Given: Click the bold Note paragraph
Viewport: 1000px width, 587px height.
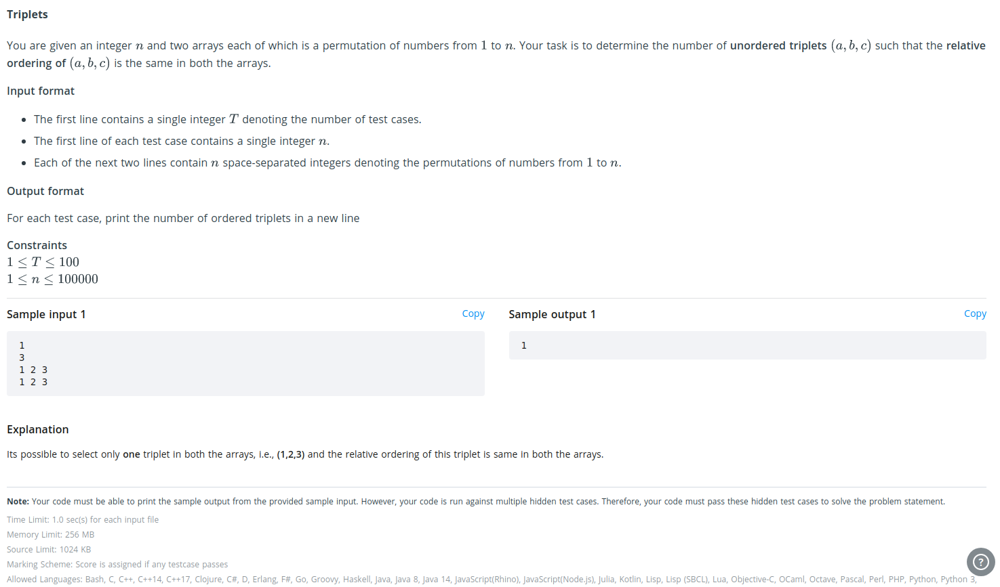Looking at the screenshot, I should [x=475, y=501].
